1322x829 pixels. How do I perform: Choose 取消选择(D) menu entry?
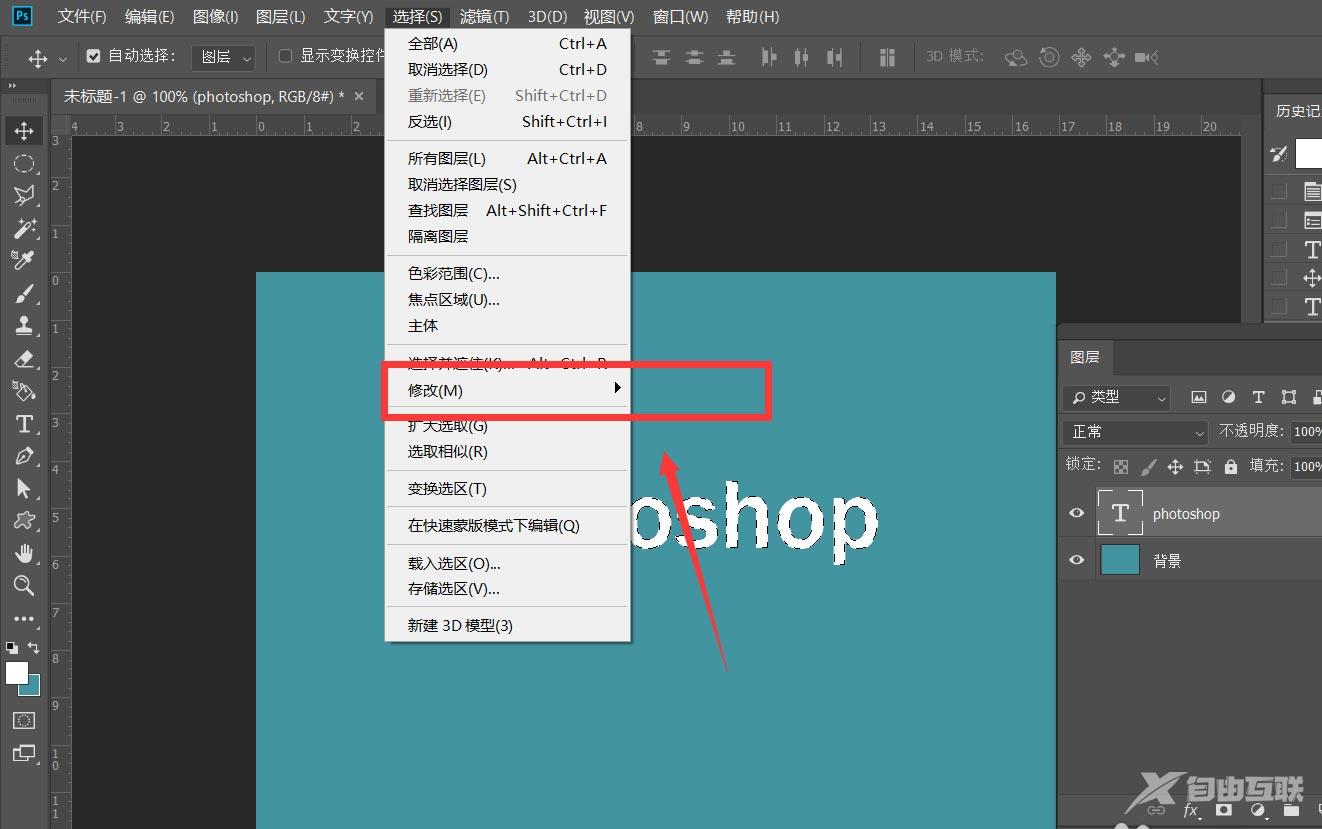pyautogui.click(x=508, y=70)
